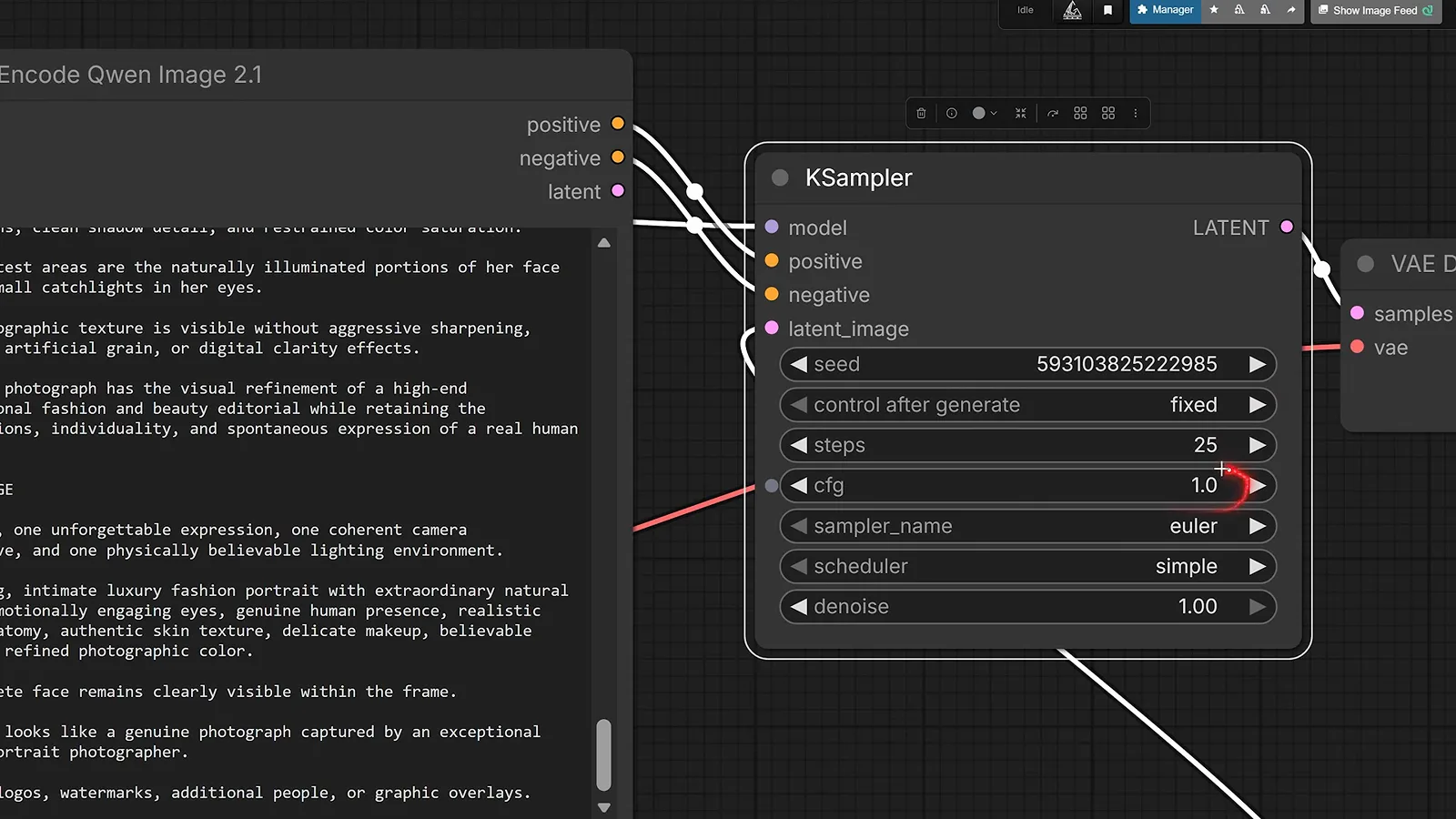
Task: Click the share arrow icon in top bar
Action: [x=1290, y=10]
